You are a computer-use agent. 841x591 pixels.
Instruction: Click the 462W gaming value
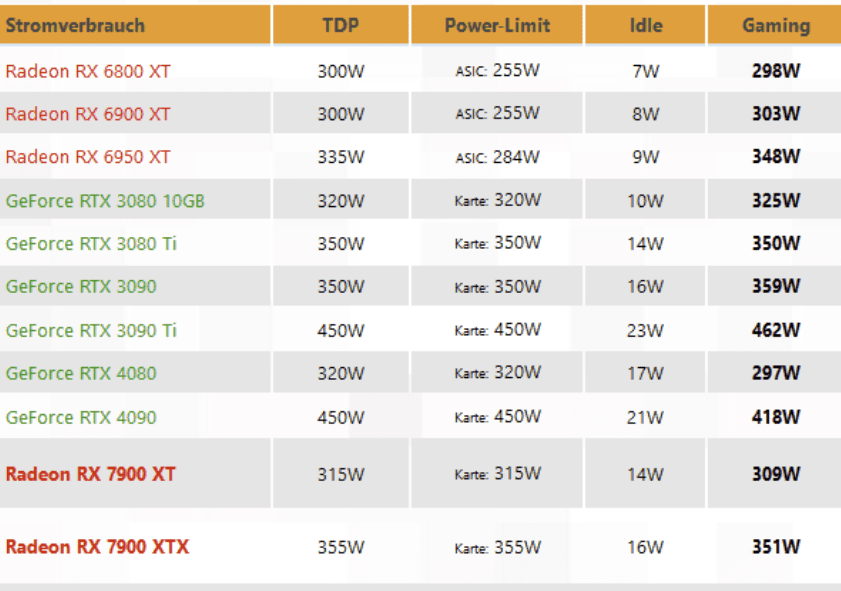tap(776, 330)
